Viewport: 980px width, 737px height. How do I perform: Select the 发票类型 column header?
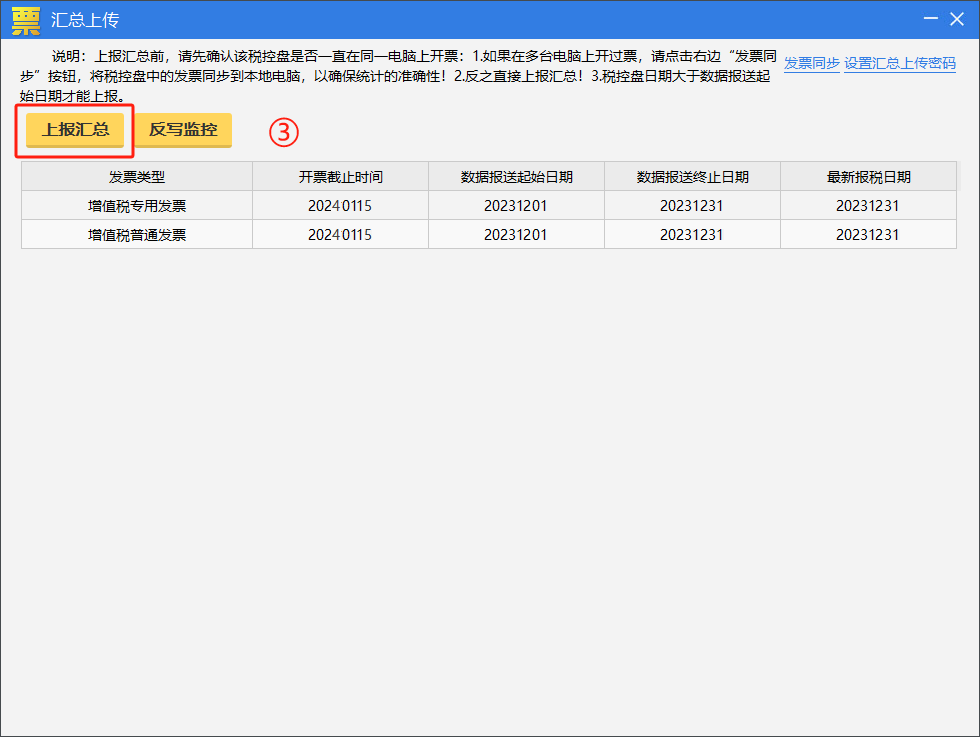[137, 176]
